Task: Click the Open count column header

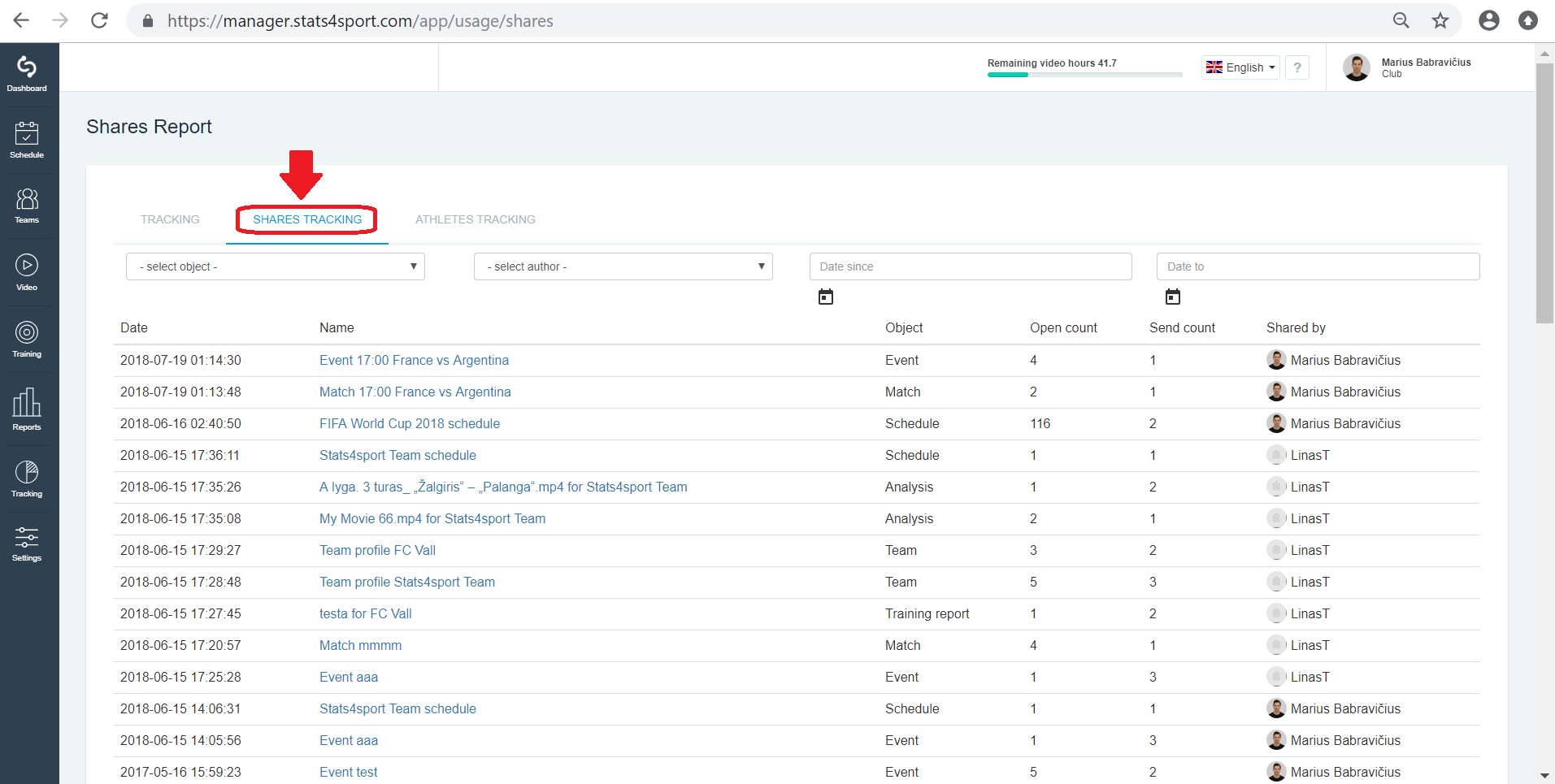Action: tap(1063, 328)
